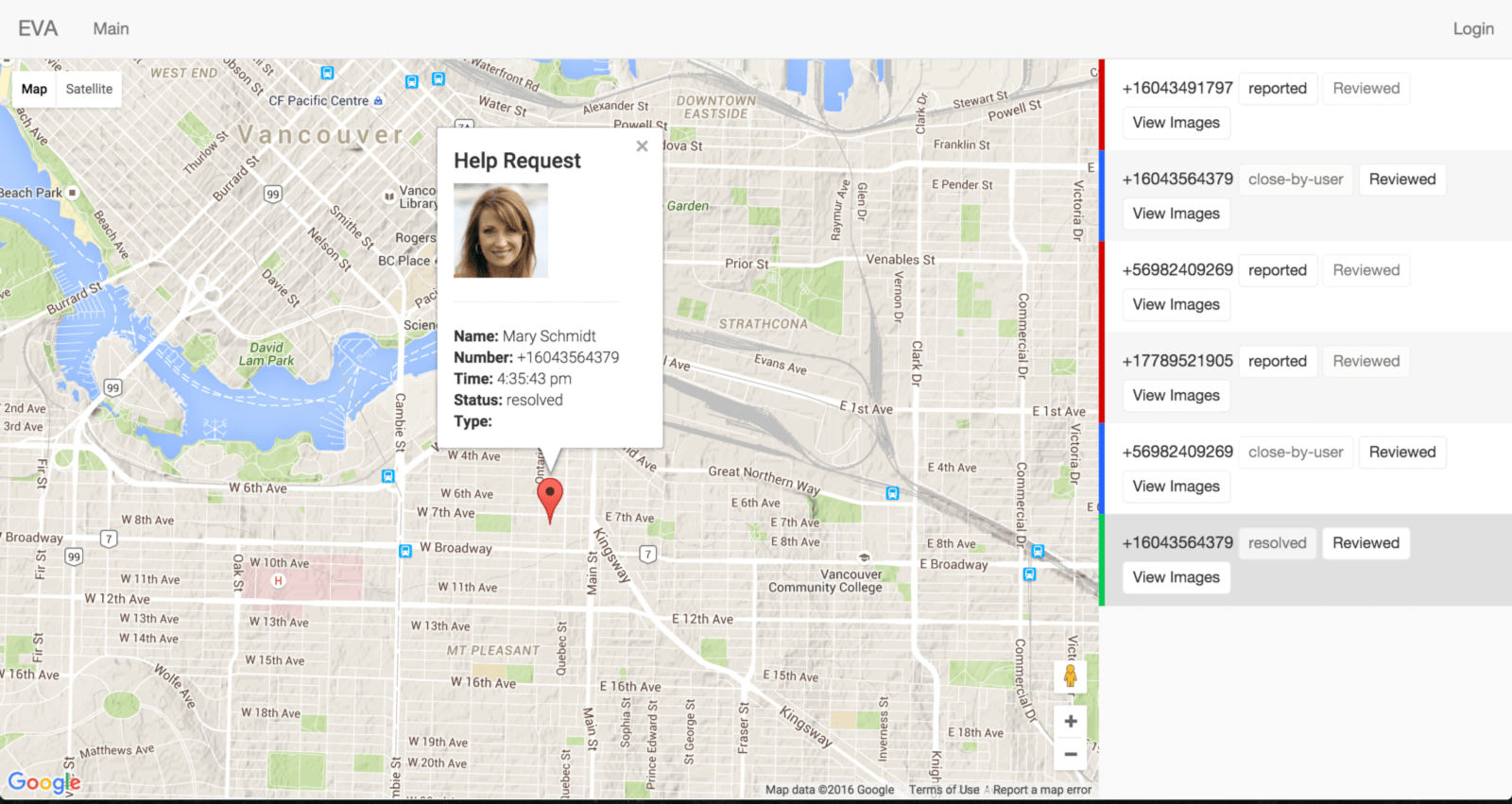Viewport: 1512px width, 804px height.
Task: Click the red map marker pin
Action: pyautogui.click(x=549, y=500)
